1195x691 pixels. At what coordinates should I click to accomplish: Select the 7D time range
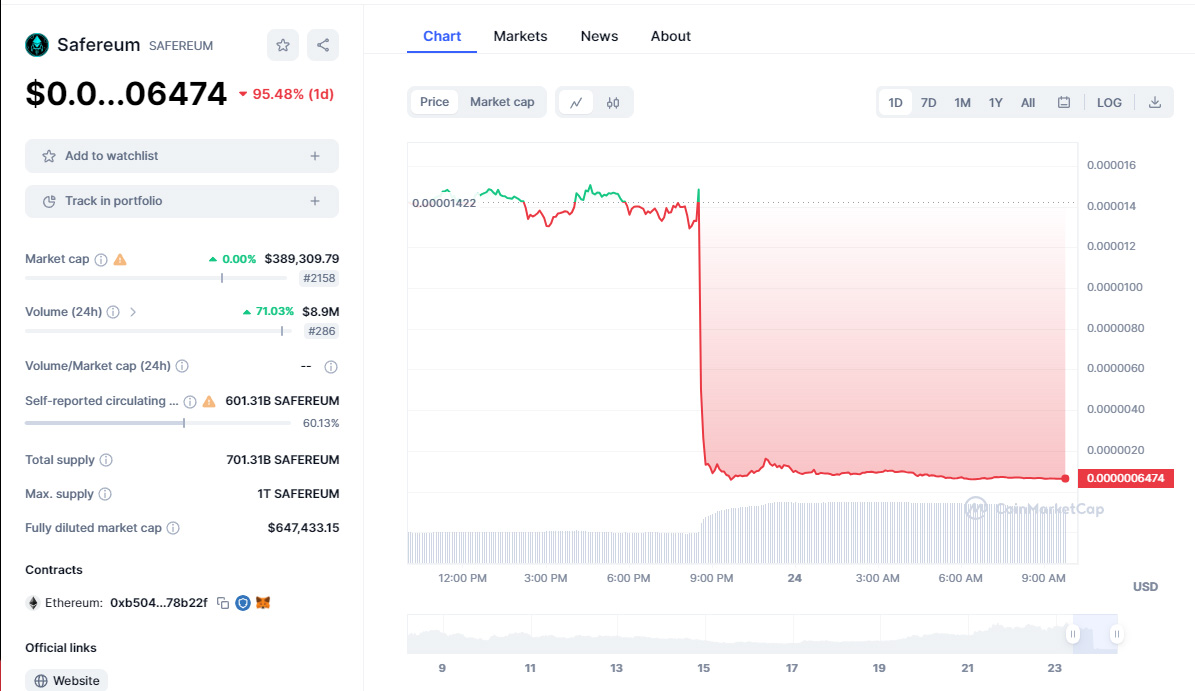point(928,103)
